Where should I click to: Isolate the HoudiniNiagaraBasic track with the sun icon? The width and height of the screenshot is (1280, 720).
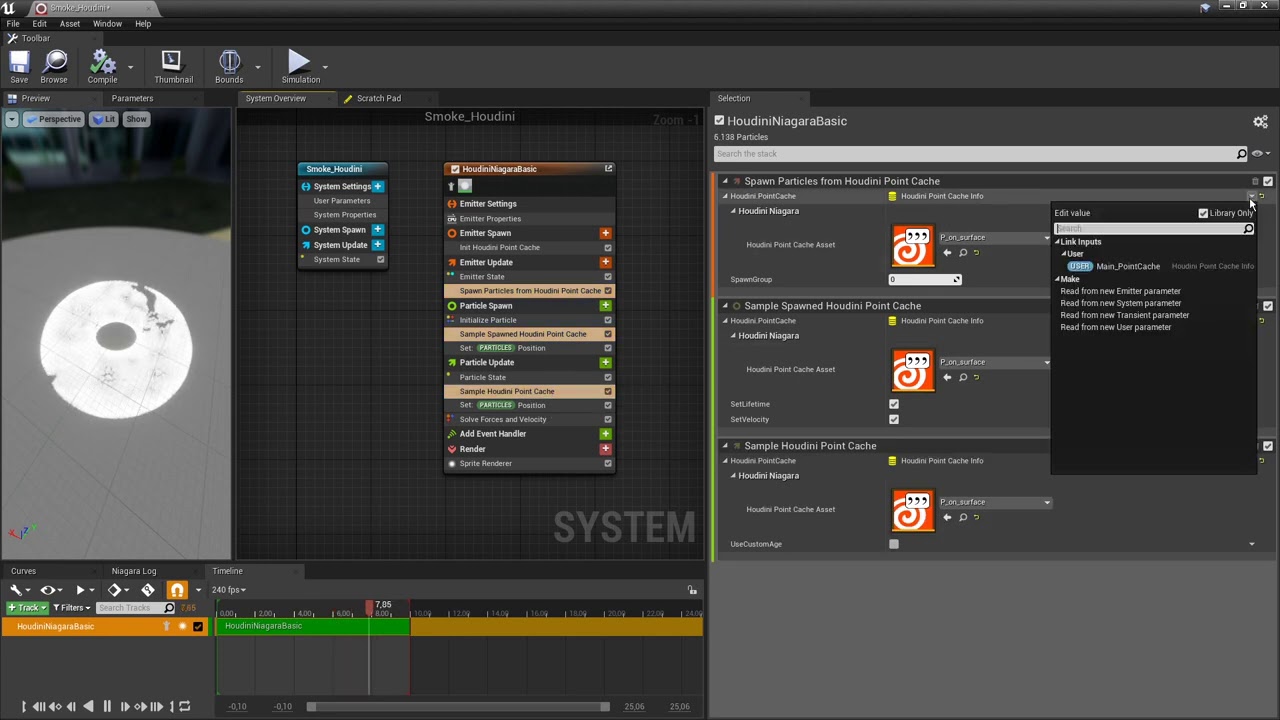[x=182, y=627]
